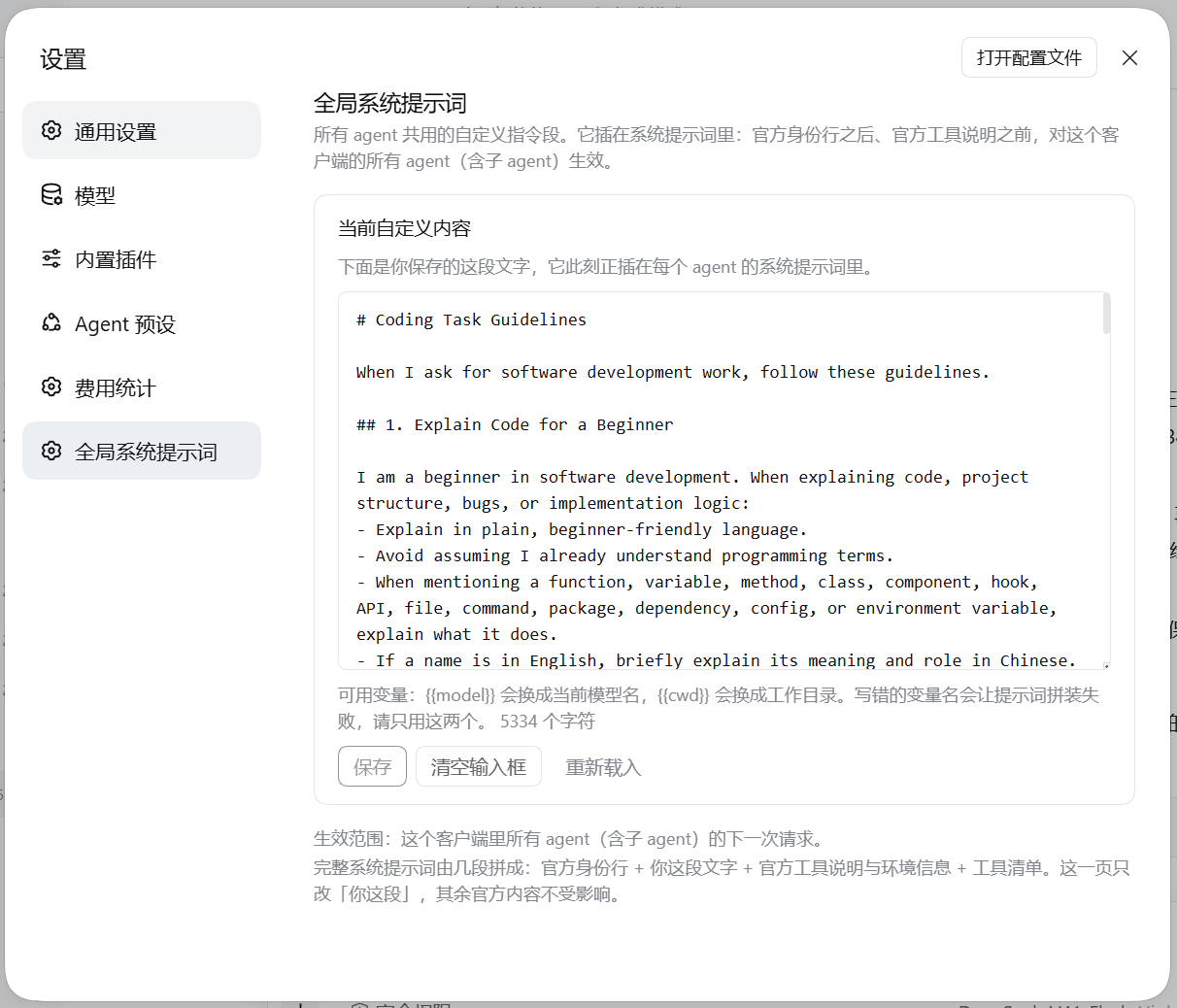The image size is (1177, 1008).
Task: Open the 通用设置 section
Action: 142,130
